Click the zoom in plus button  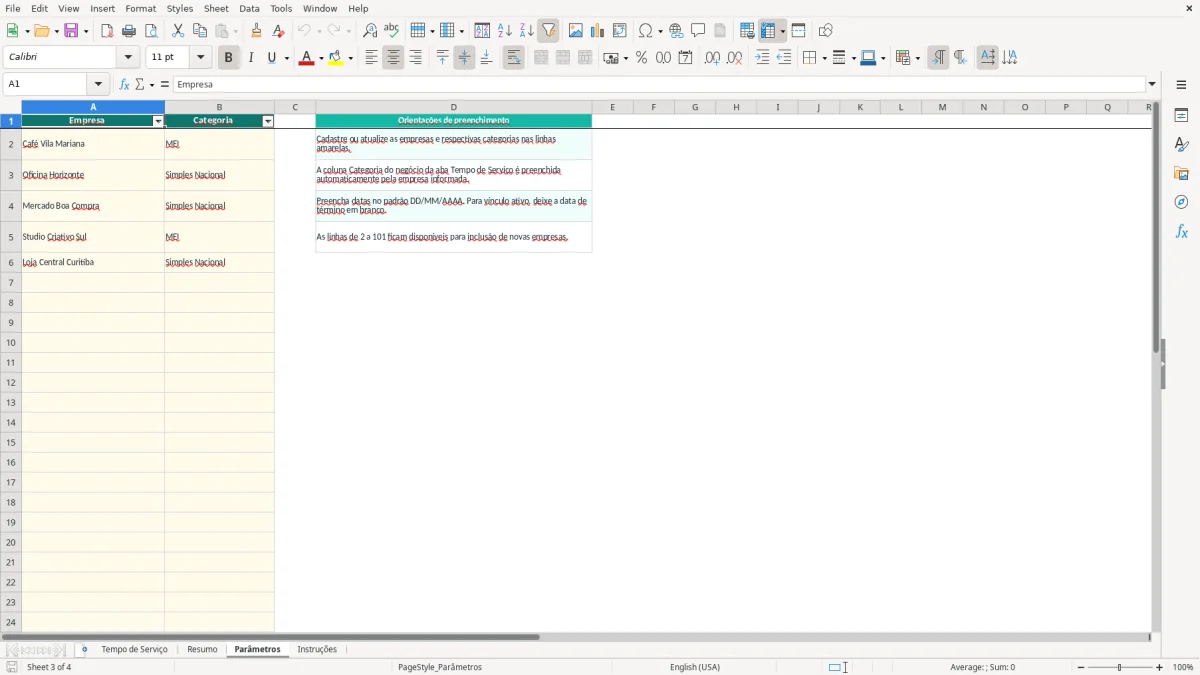(x=1160, y=667)
